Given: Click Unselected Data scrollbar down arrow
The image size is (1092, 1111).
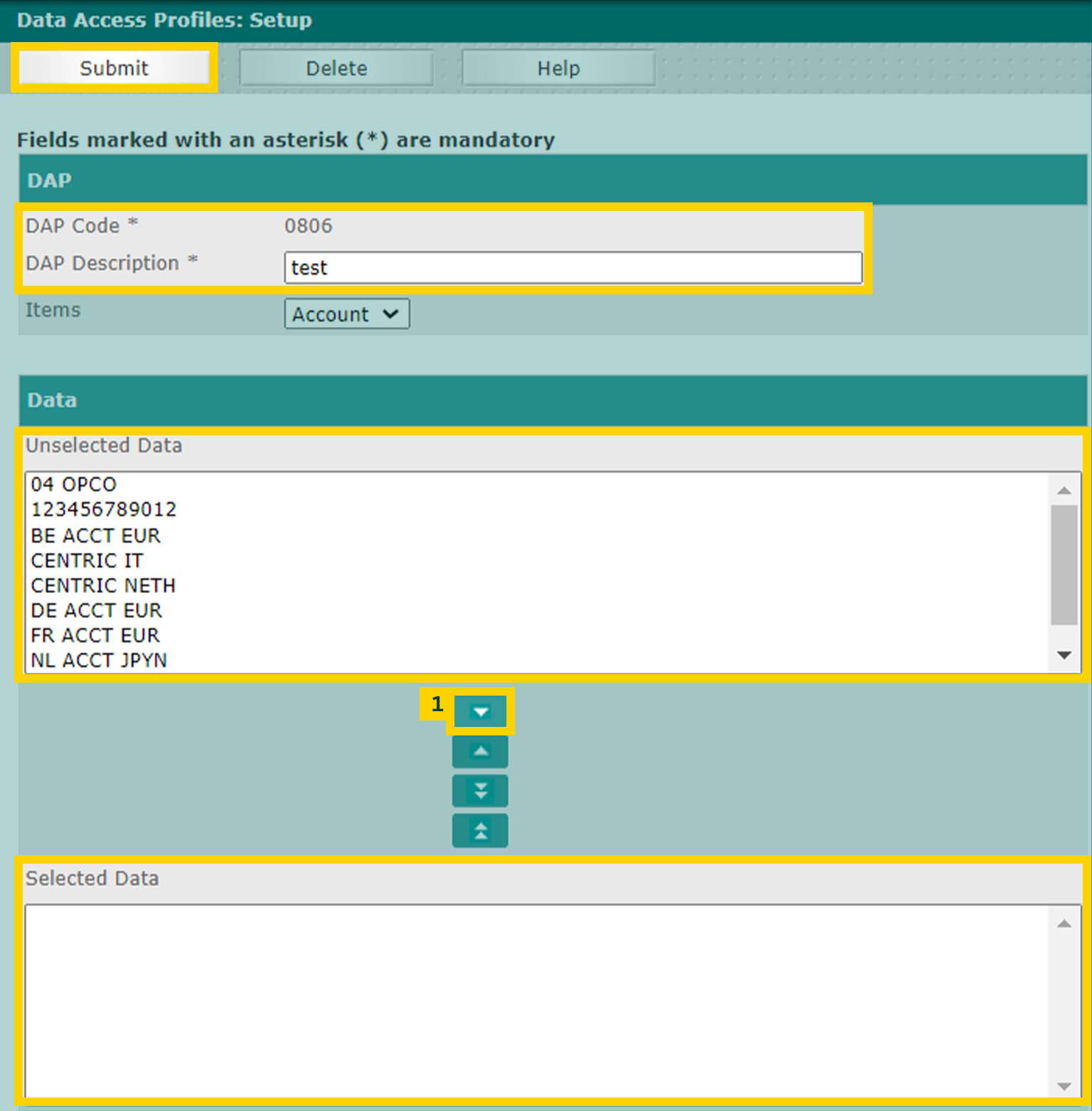Looking at the screenshot, I should pos(1064,655).
